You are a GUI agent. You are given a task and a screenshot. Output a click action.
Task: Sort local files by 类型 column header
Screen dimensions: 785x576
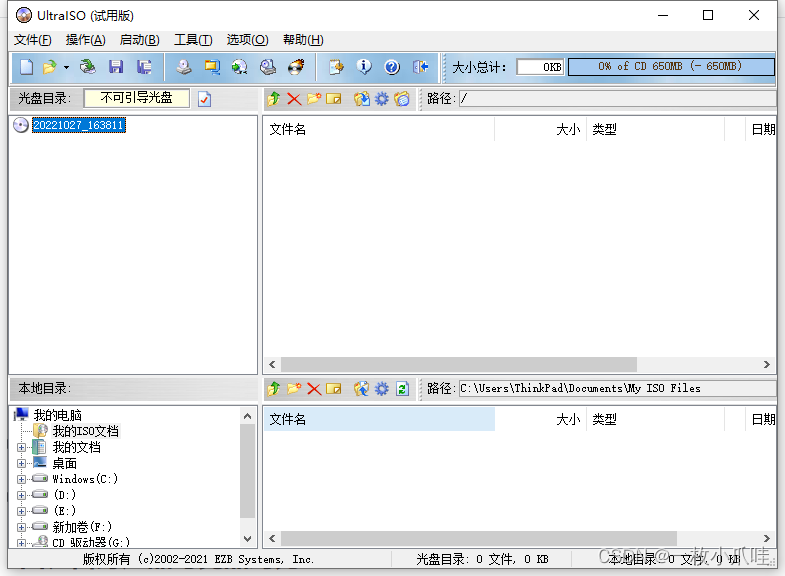coord(655,419)
